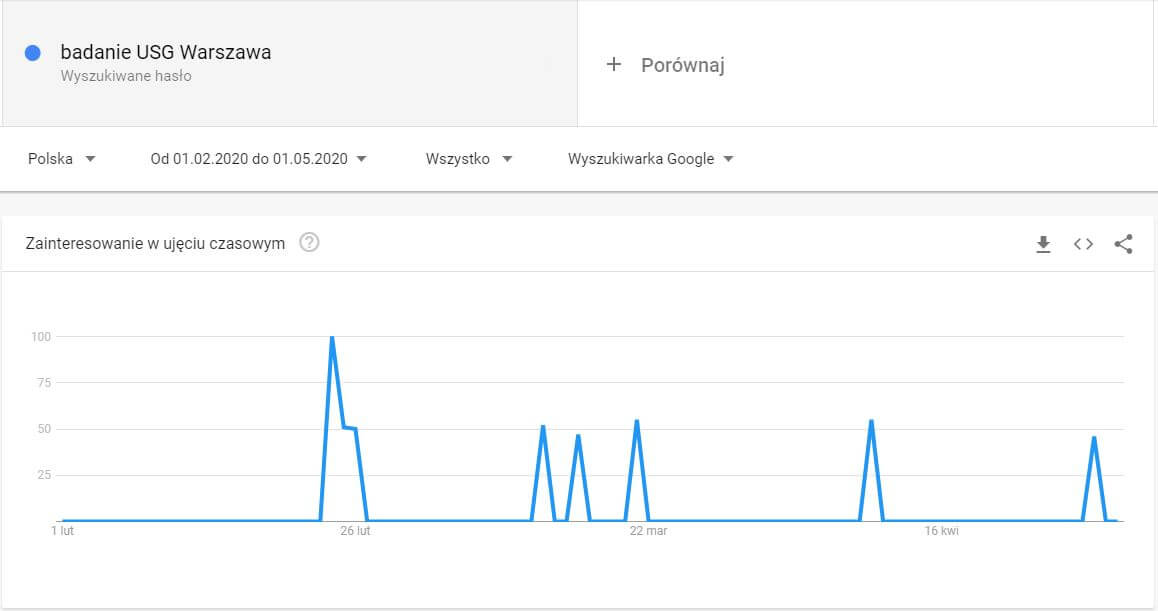
Task: Share the interest over time chart
Action: [x=1123, y=244]
